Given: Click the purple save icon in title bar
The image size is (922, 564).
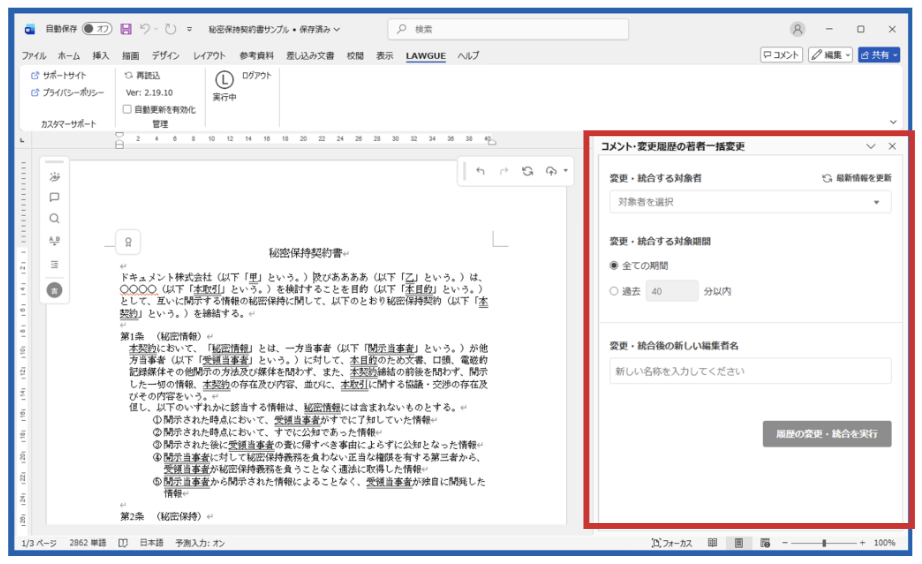Looking at the screenshot, I should click(x=126, y=29).
